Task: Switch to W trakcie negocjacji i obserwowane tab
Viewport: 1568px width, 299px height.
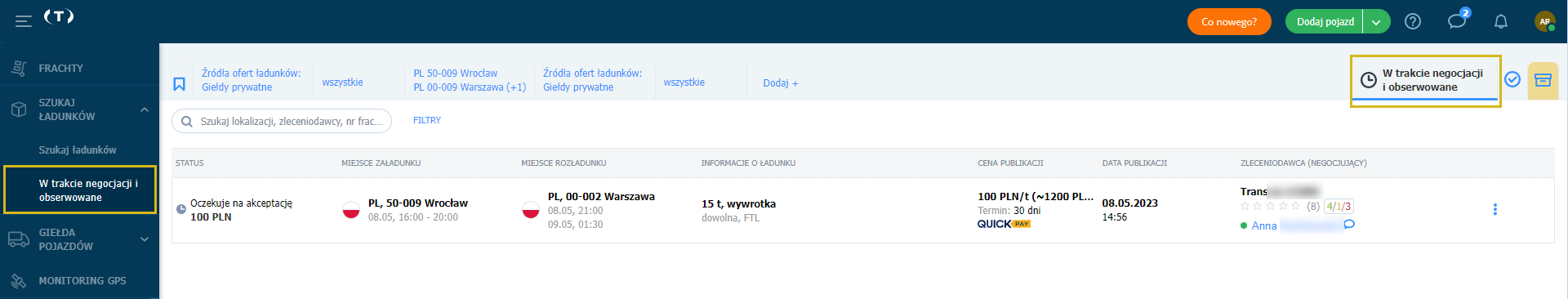Action: pyautogui.click(x=1425, y=80)
